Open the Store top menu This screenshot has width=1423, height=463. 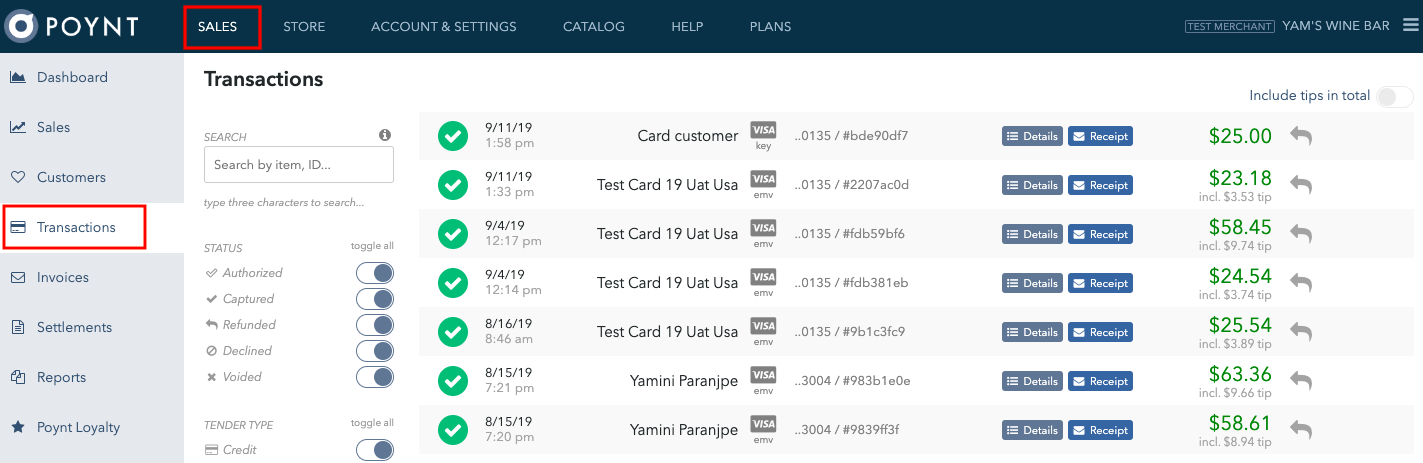pos(304,27)
